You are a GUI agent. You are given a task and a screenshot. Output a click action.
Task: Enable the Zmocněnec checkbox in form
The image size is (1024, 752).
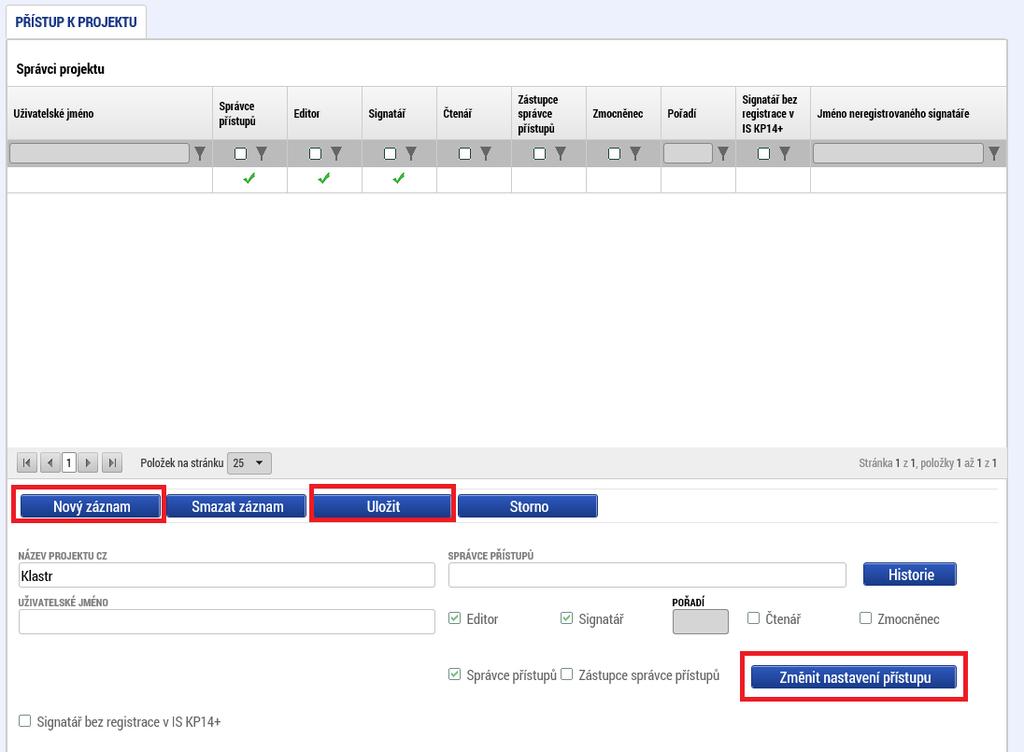865,618
